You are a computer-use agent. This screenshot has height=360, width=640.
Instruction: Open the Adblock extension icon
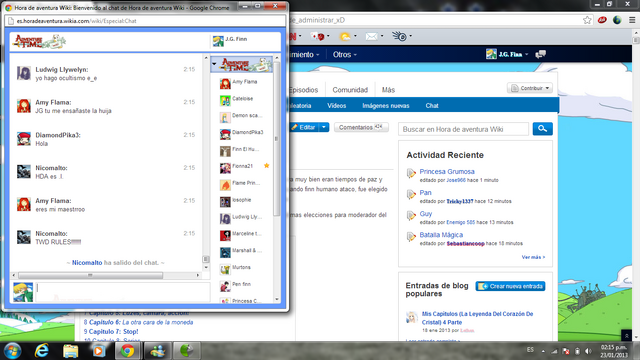(602, 20)
